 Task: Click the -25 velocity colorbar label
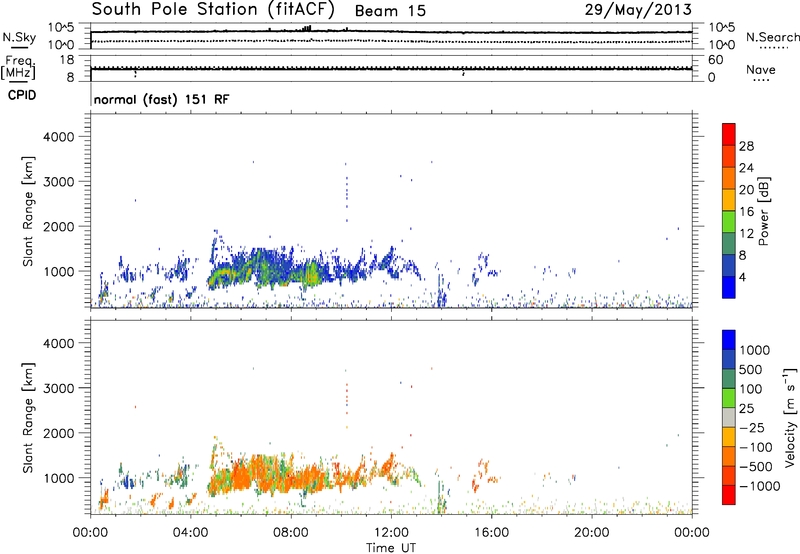(753, 428)
